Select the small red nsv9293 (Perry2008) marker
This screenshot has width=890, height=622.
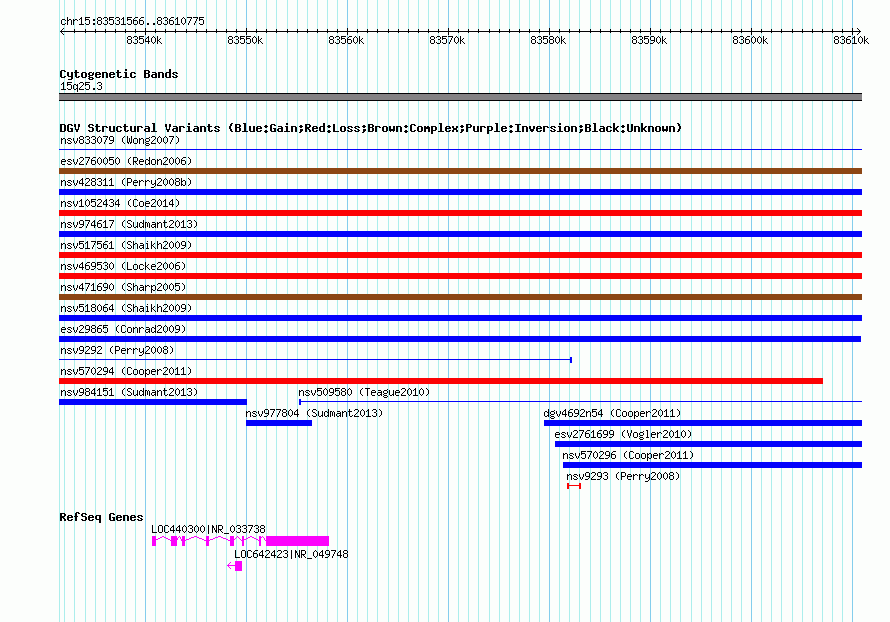click(x=574, y=486)
